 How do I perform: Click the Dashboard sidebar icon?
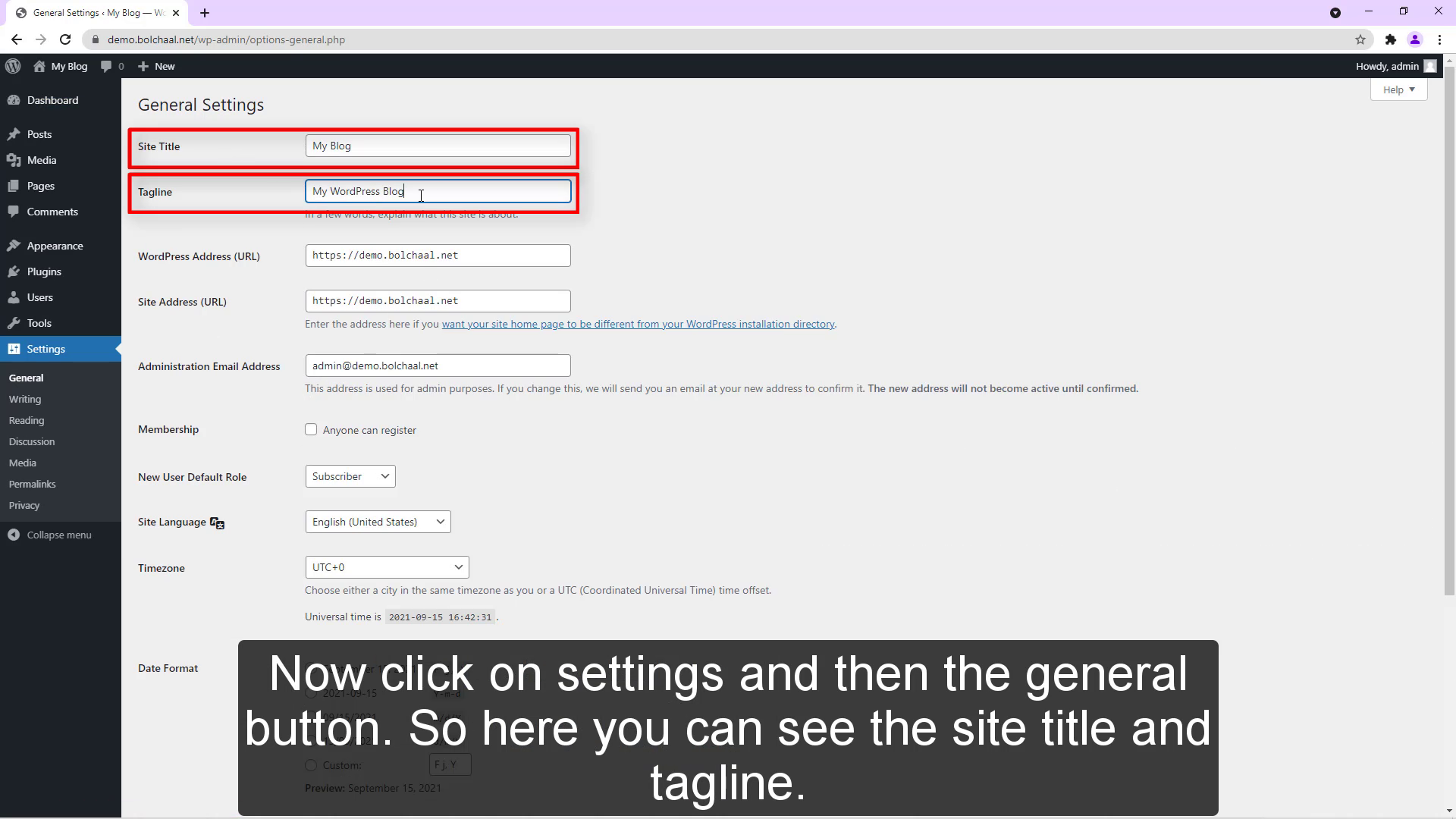(14, 100)
